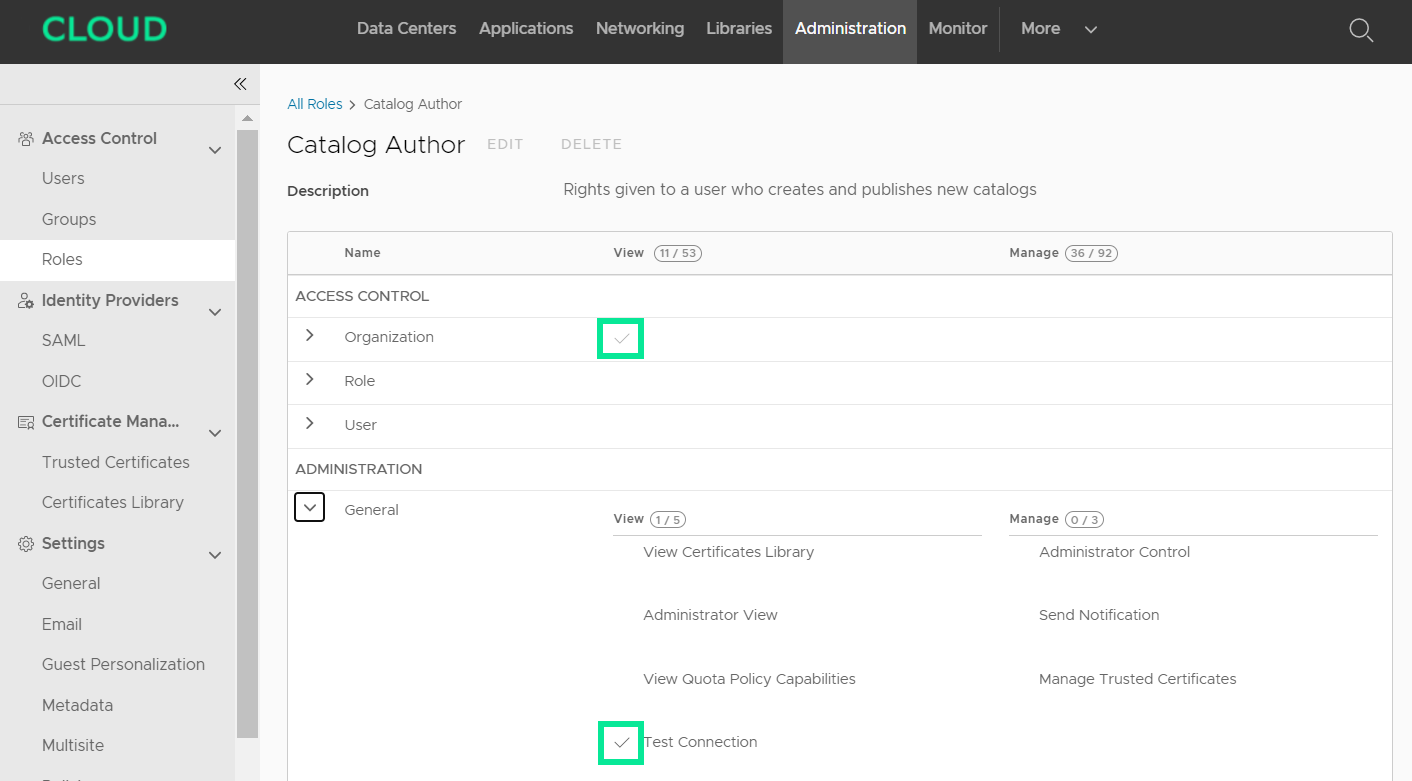The width and height of the screenshot is (1412, 781).
Task: Click the All Roles breadcrumb link
Action: coord(315,104)
